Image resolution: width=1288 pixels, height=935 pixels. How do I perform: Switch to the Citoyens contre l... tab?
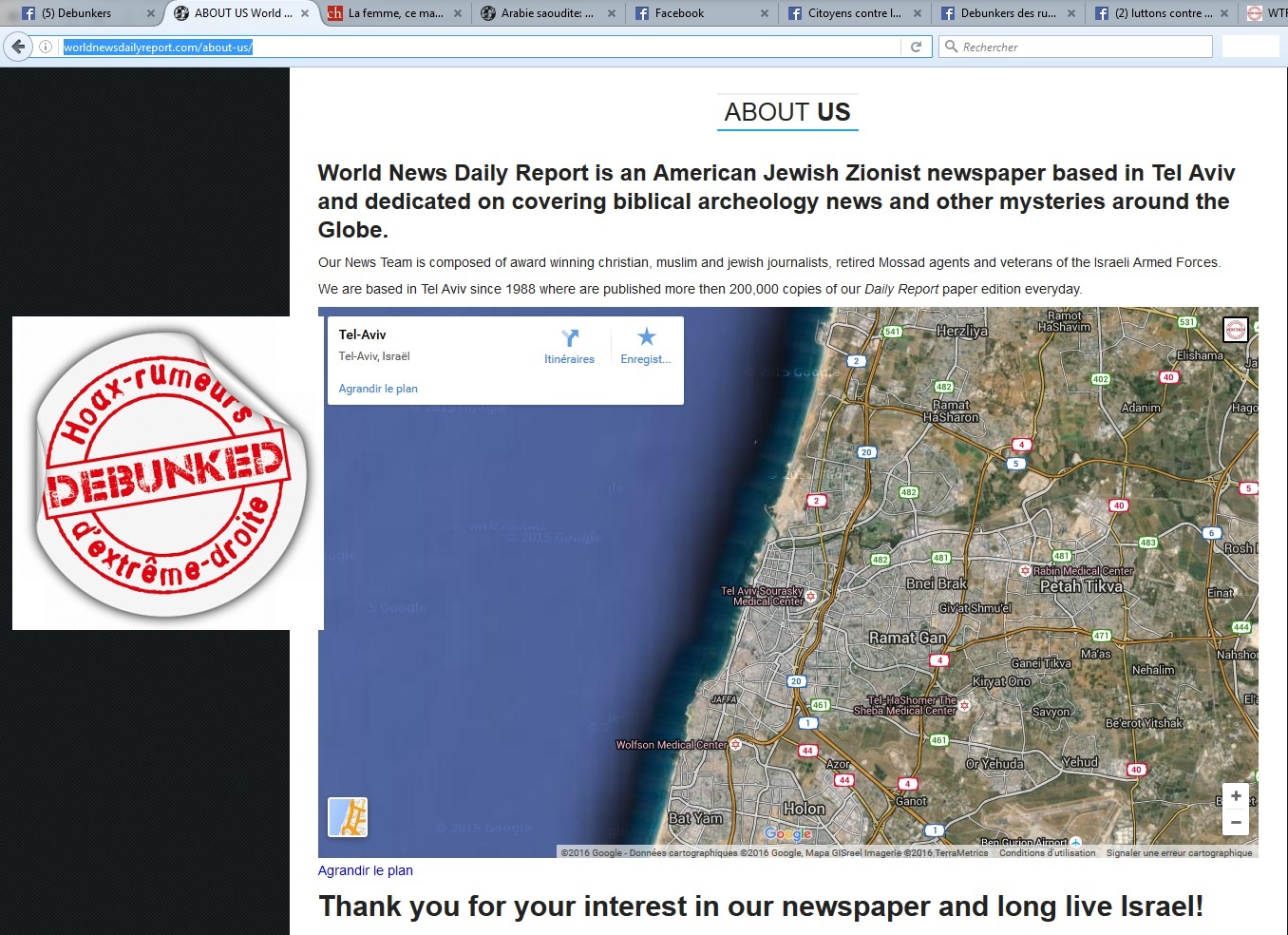tap(854, 13)
